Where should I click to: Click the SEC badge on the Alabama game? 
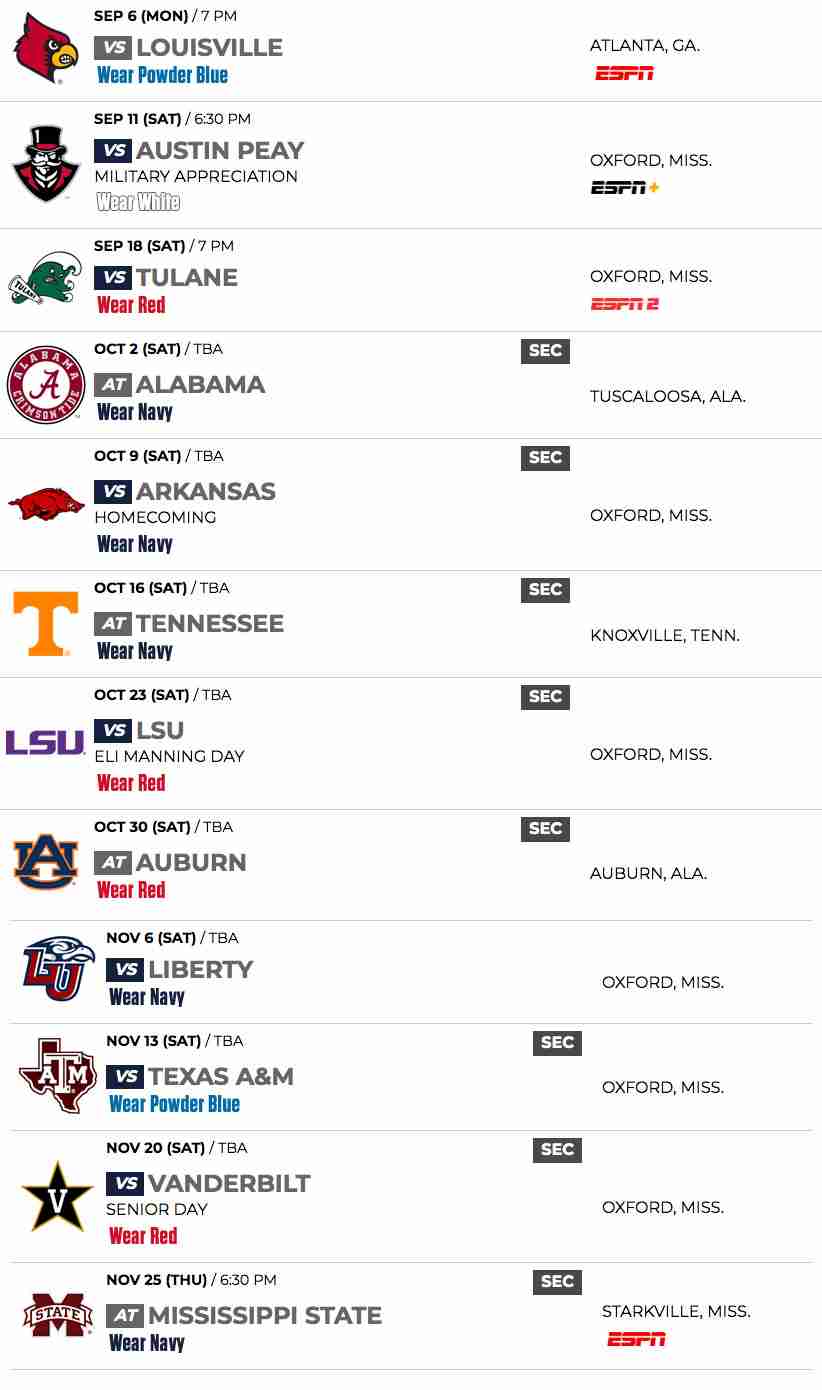pyautogui.click(x=545, y=350)
